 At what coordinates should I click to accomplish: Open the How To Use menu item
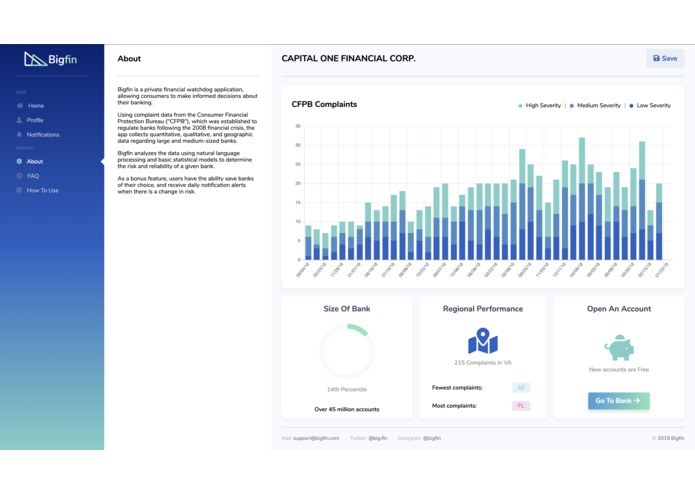coord(37,190)
